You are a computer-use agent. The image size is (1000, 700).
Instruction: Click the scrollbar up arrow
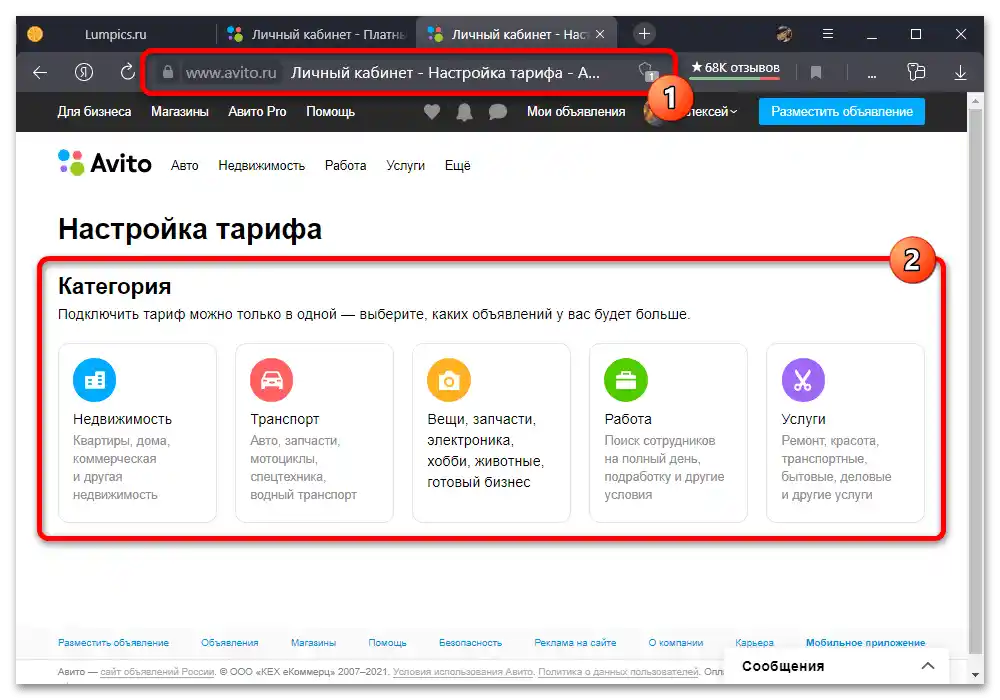(x=975, y=101)
